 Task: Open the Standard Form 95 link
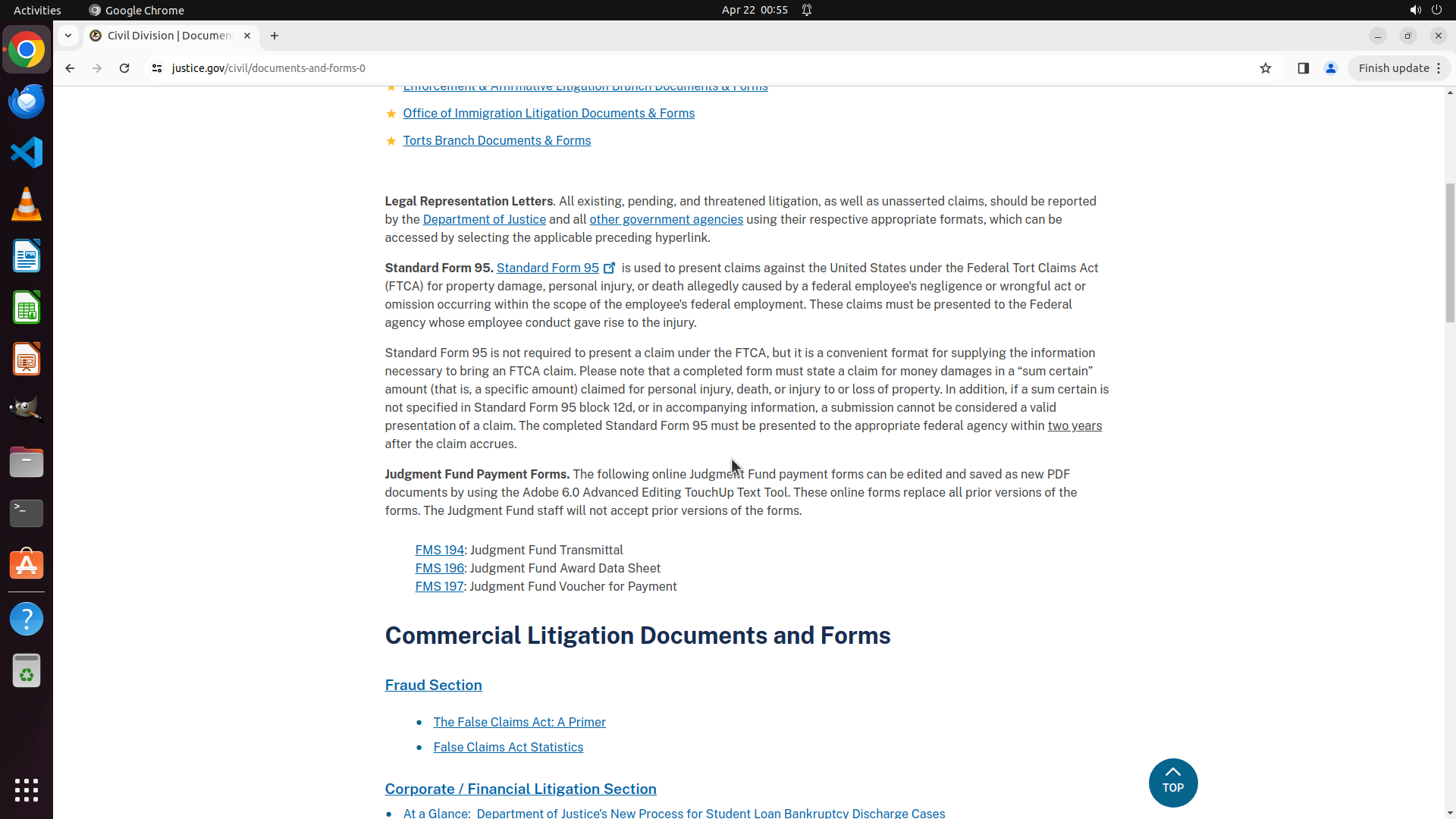pyautogui.click(x=548, y=268)
